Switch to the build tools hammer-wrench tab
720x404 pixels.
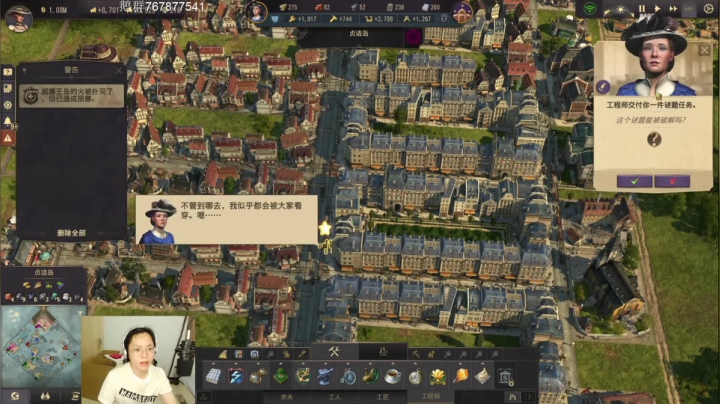click(x=334, y=352)
